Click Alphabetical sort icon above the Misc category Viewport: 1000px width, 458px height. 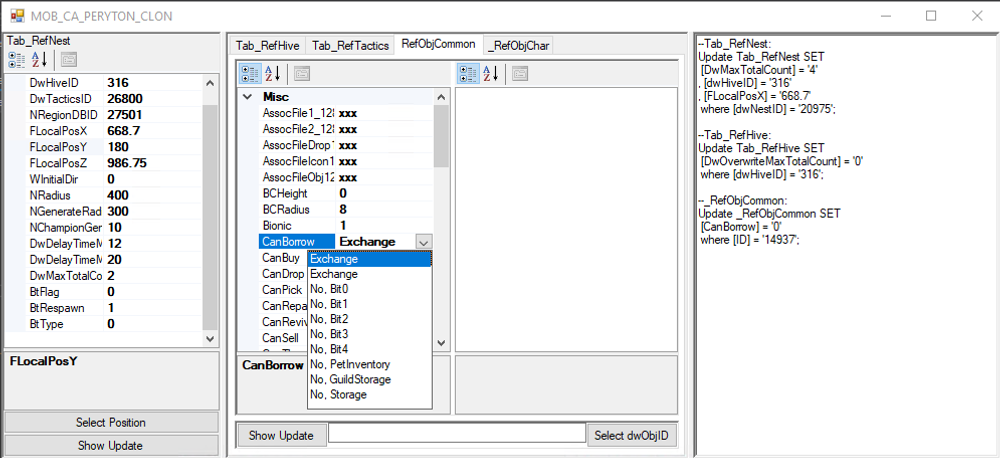click(270, 73)
